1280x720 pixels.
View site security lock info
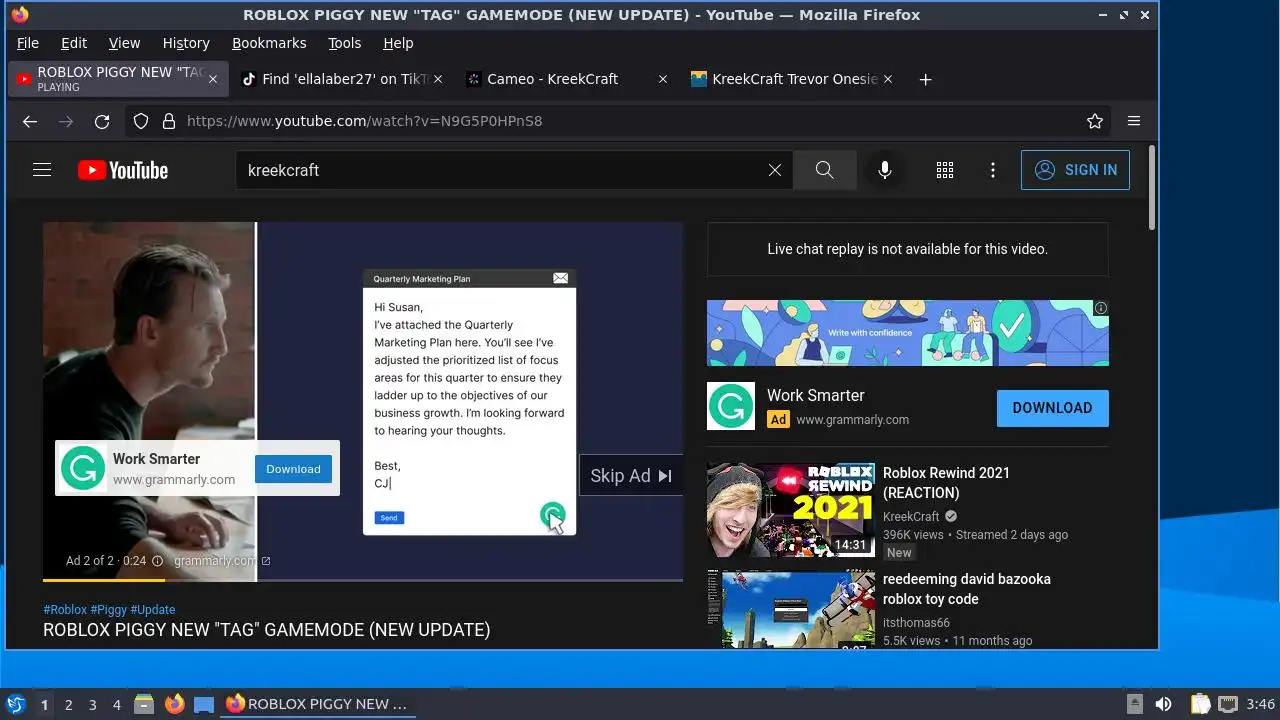(168, 121)
